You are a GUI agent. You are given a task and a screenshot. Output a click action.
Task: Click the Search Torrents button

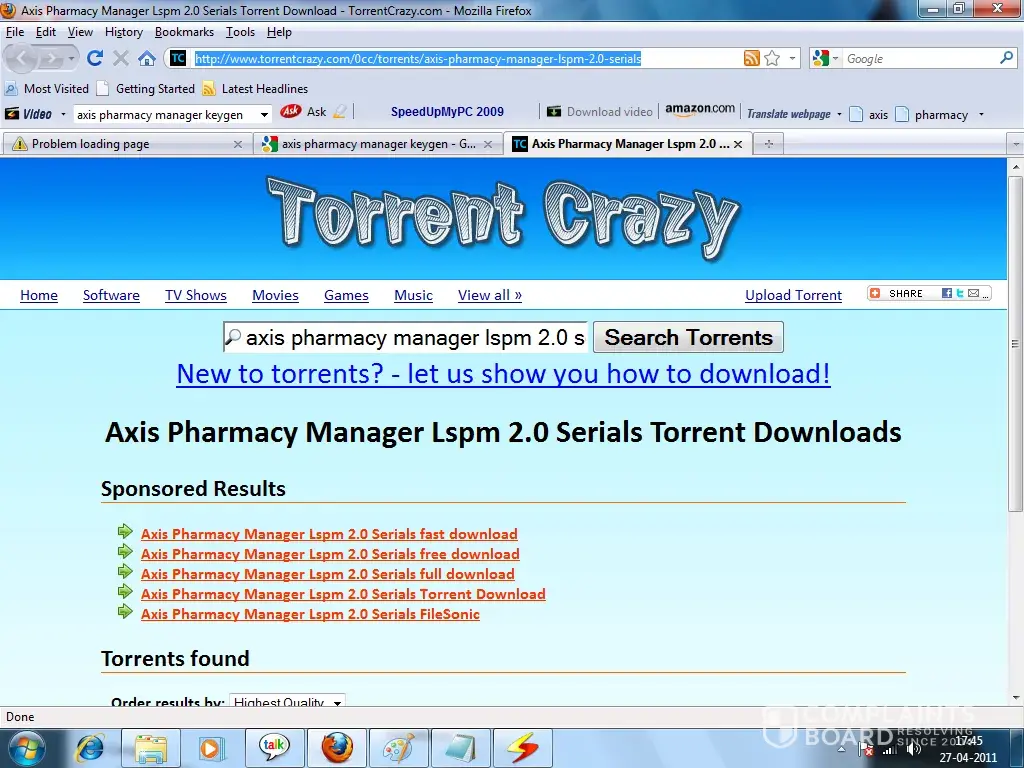pyautogui.click(x=688, y=337)
